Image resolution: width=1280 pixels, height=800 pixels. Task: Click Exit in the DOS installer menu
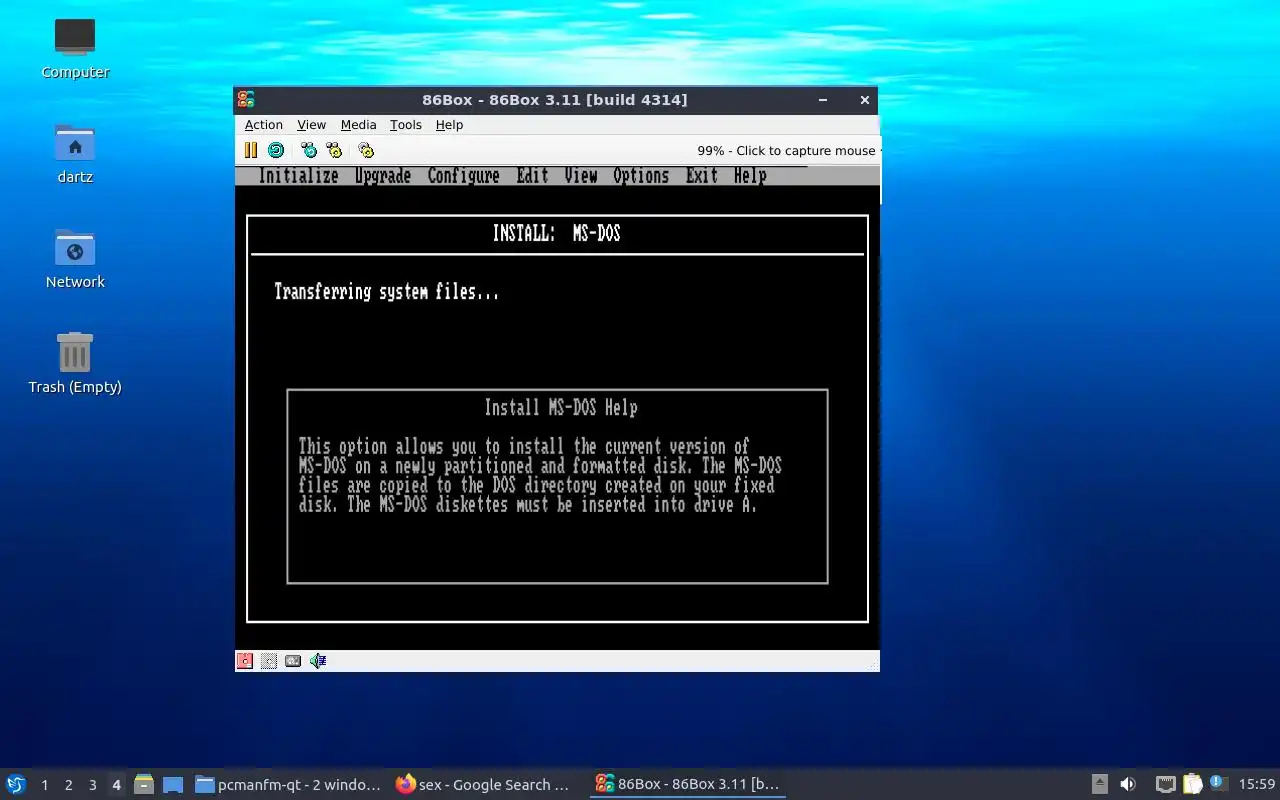pyautogui.click(x=702, y=176)
